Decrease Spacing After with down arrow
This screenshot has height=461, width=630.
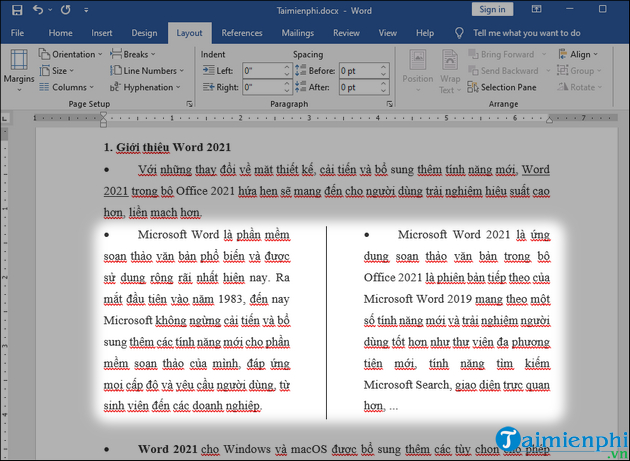coord(383,91)
